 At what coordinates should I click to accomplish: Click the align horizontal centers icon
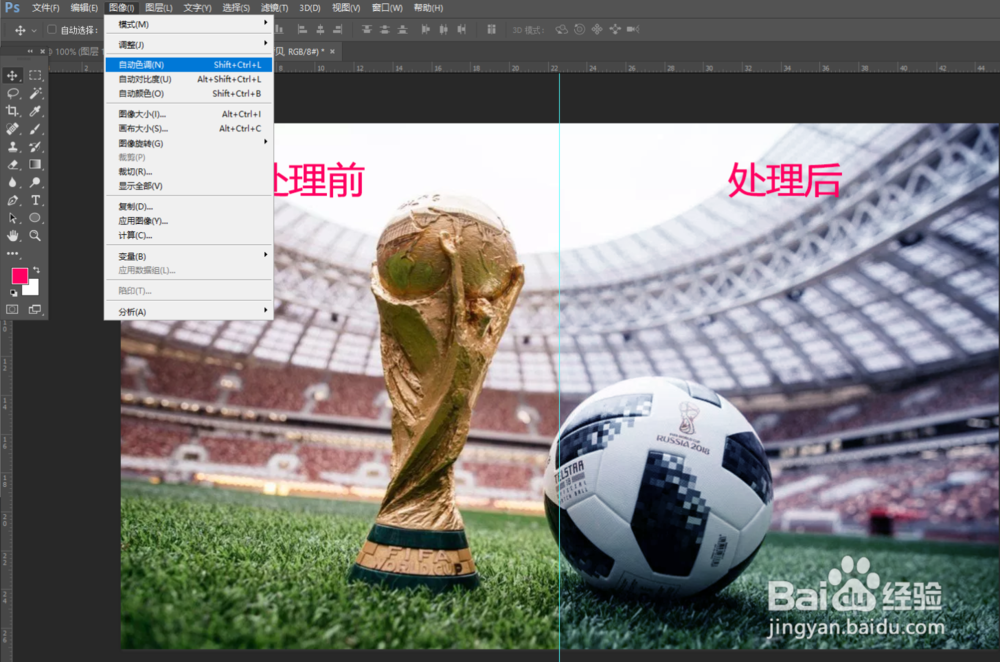[320, 29]
